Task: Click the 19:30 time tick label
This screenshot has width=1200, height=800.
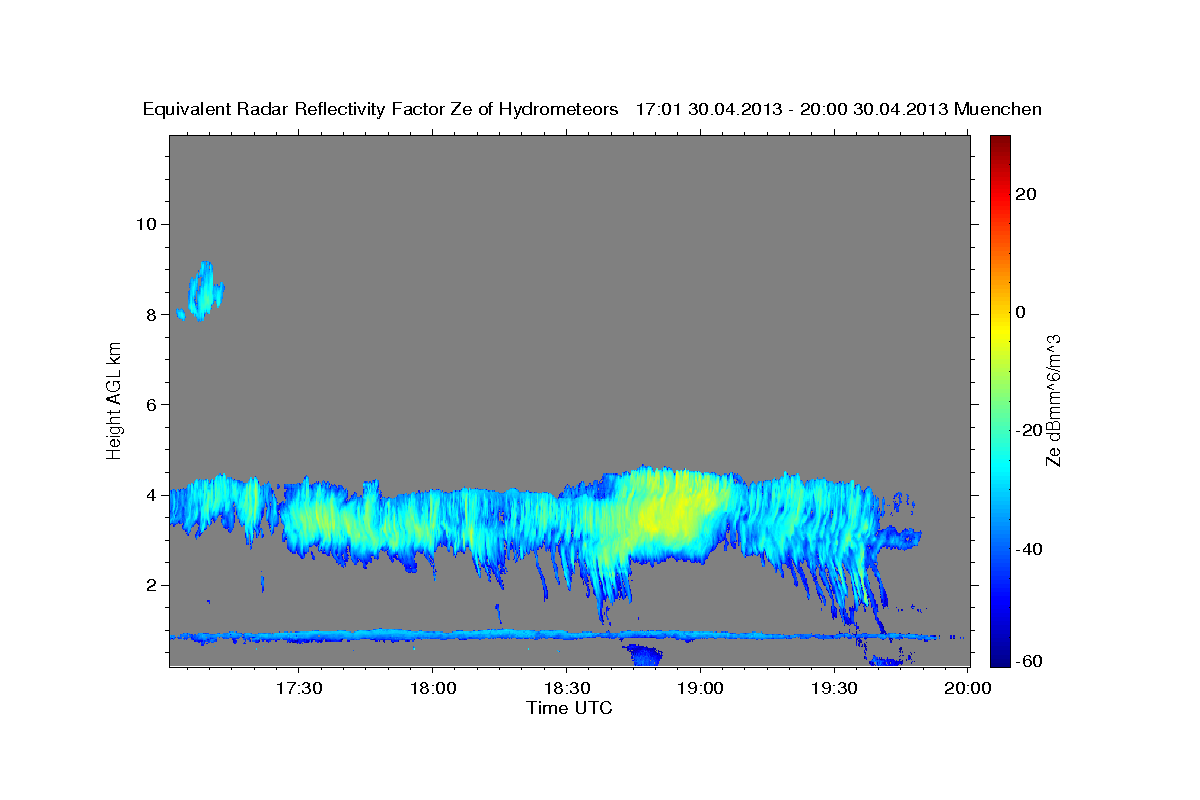Action: pyautogui.click(x=834, y=689)
